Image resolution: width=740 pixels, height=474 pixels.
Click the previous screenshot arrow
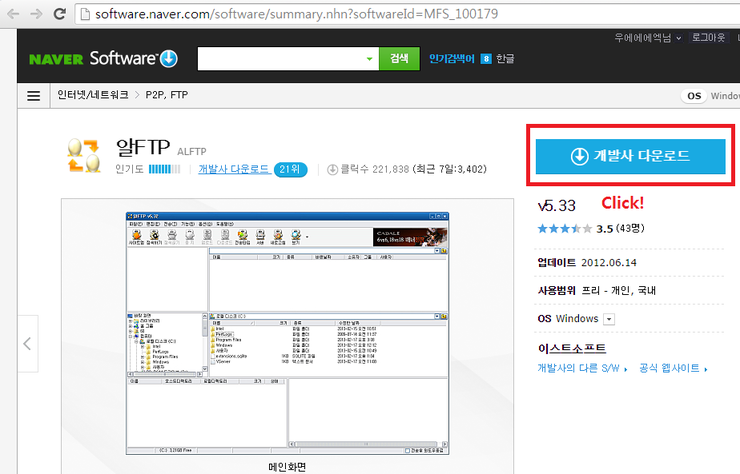coord(27,343)
